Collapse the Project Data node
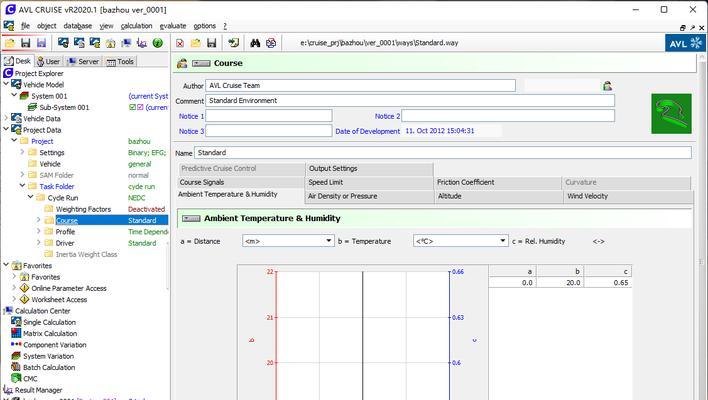The width and height of the screenshot is (708, 400). coord(6,129)
